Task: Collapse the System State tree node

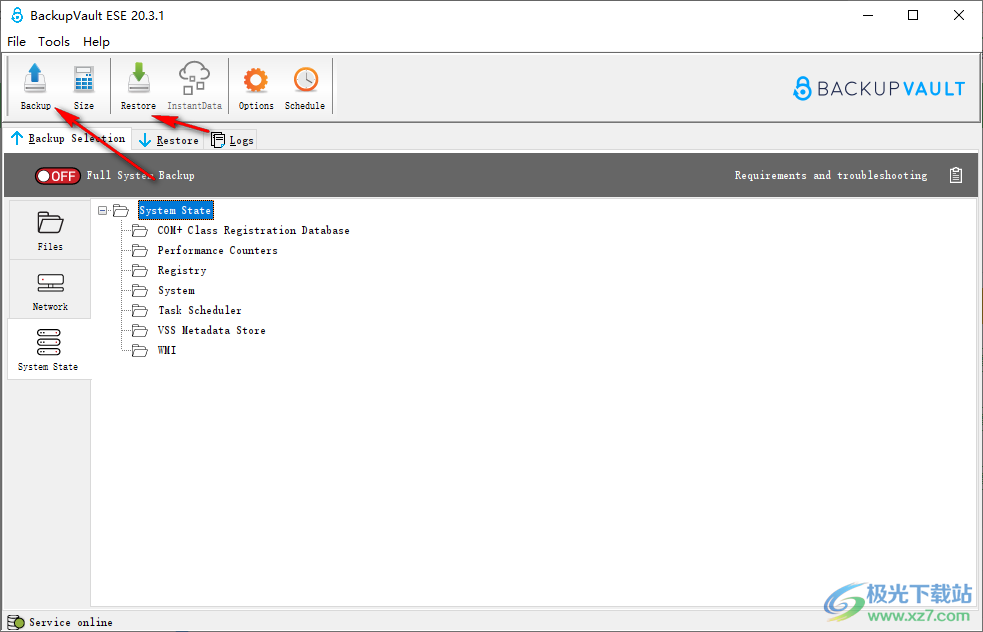Action: coord(103,211)
